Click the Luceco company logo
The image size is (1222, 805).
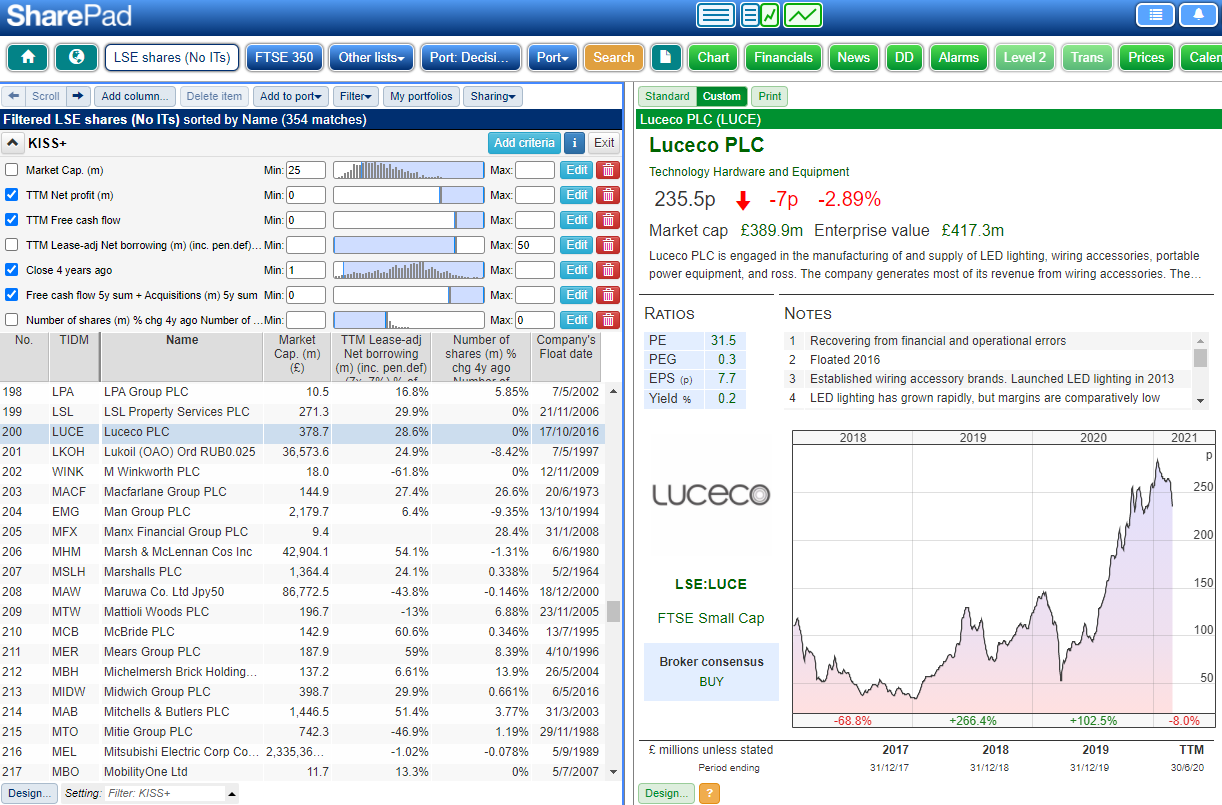[x=711, y=494]
